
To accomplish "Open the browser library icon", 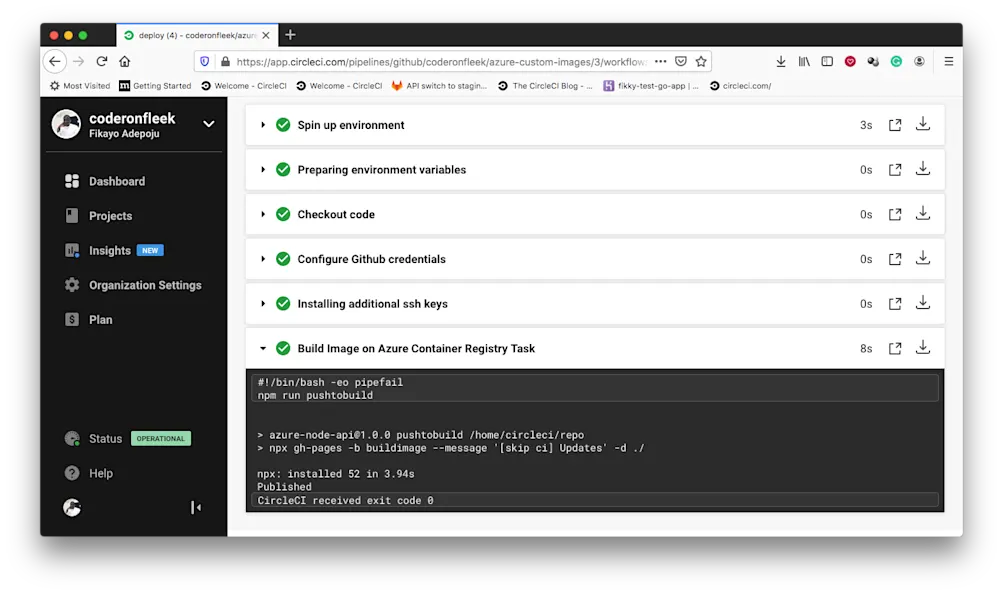I will tap(804, 61).
